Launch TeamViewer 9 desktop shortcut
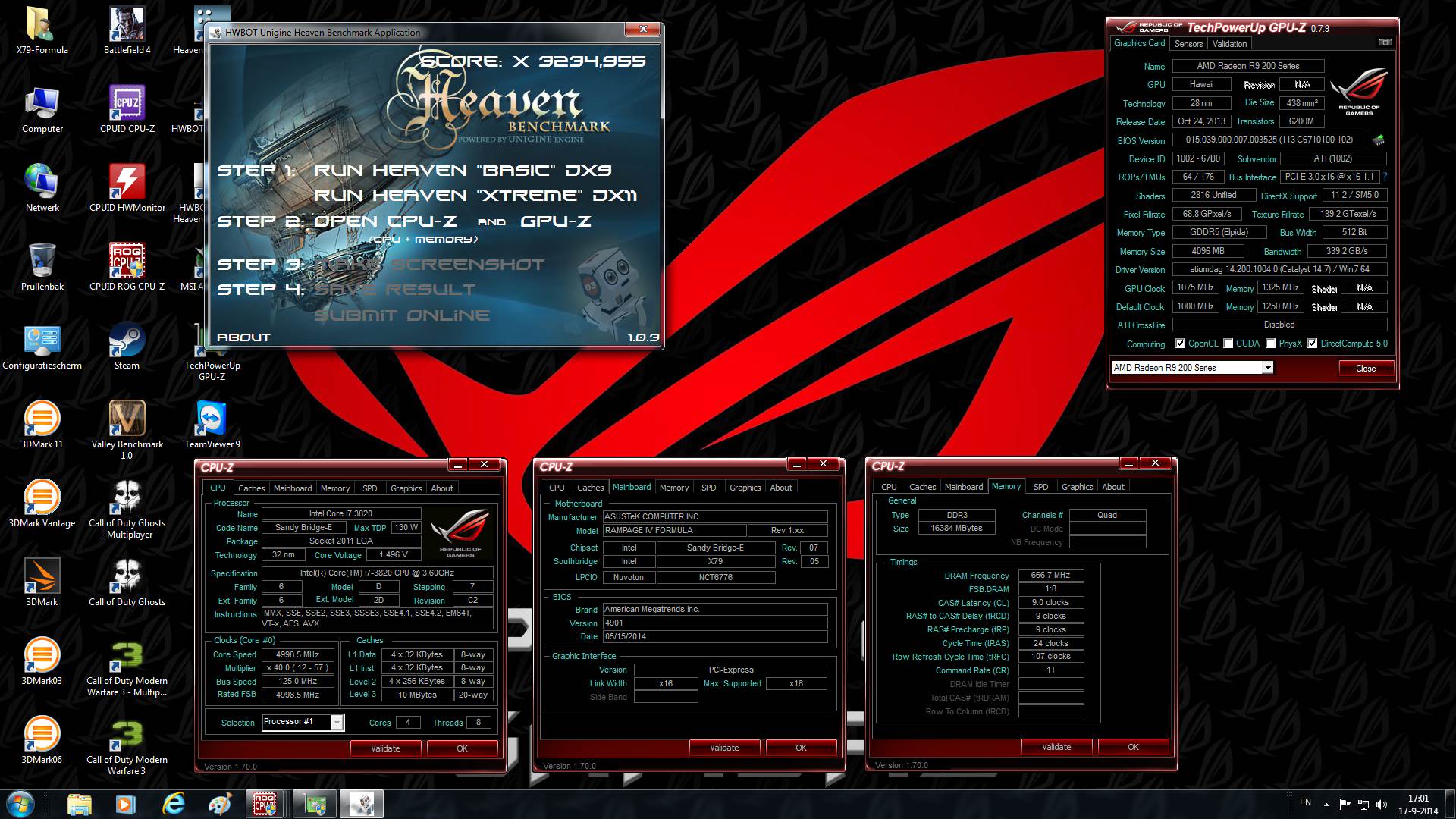 pyautogui.click(x=212, y=425)
